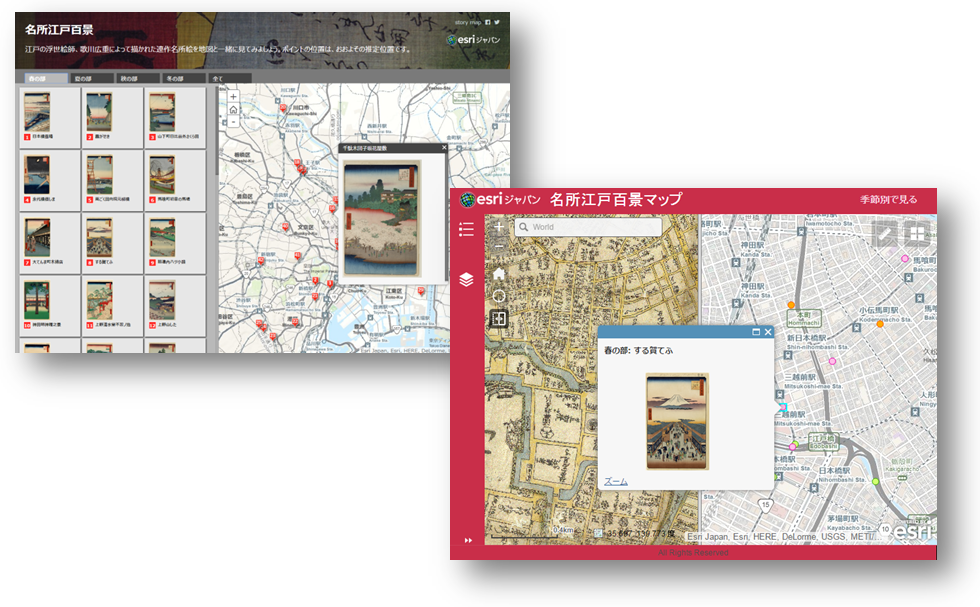Screen dimensions: 980x607
Task: Zoom in on the red-framed Edo map
Action: pos(499,227)
